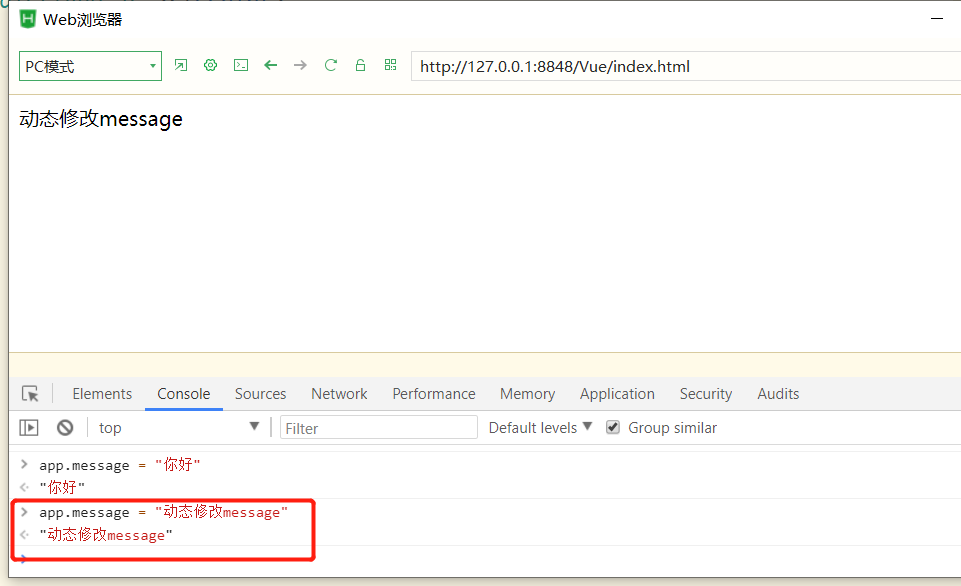This screenshot has height=586, width=961.
Task: Click the settings gear icon in toolbar
Action: coord(211,66)
